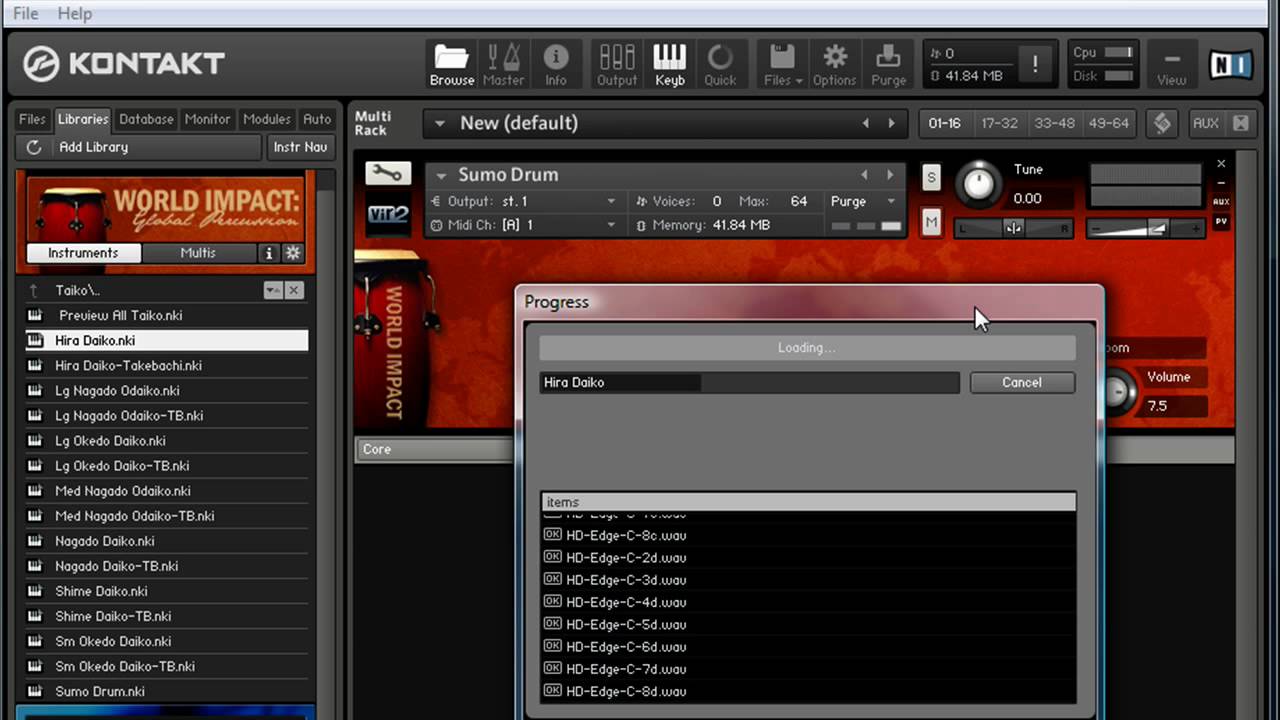
Task: Select HD-Edge-C-8d.wav in items list
Action: [x=808, y=691]
